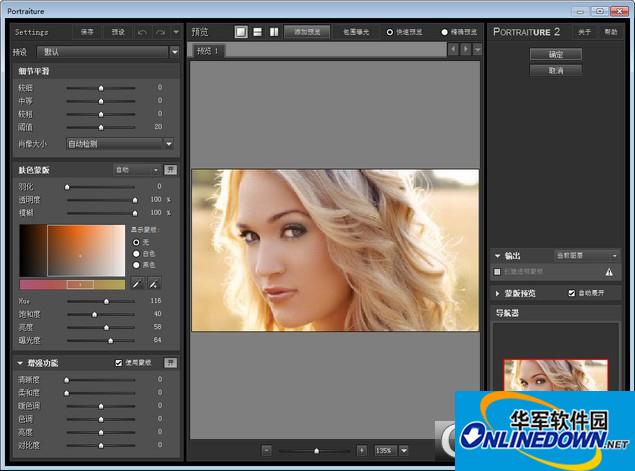
Task: Select the 黑色 show-mask radio button
Action: click(137, 265)
